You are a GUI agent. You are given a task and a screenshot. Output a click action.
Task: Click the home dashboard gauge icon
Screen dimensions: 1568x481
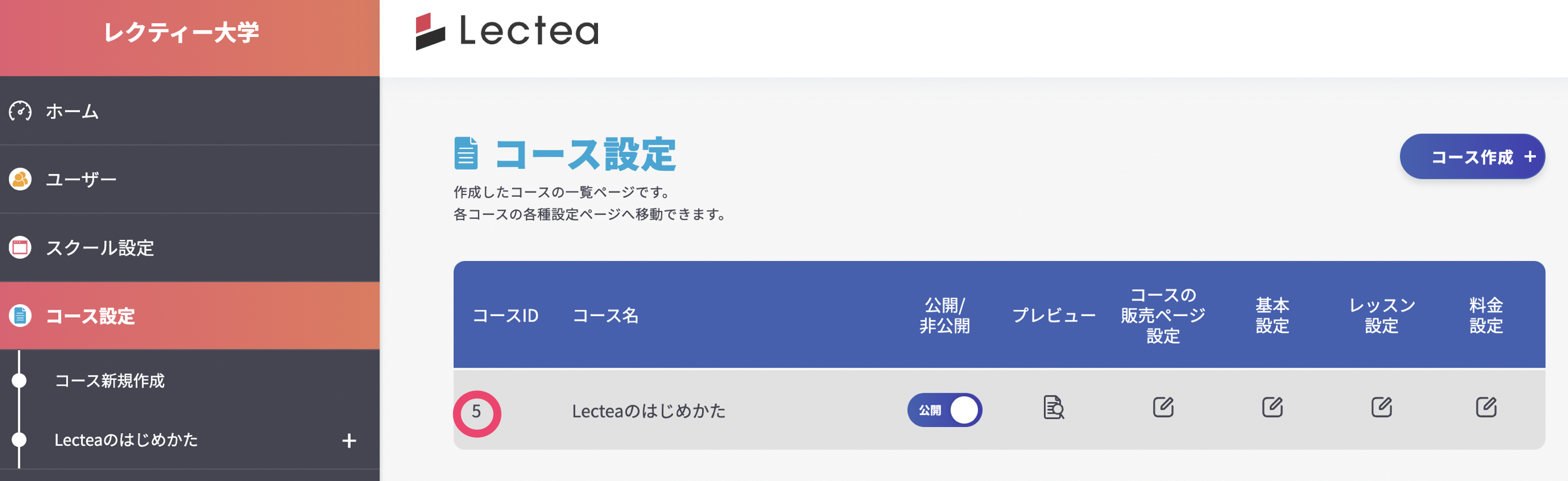[20, 111]
